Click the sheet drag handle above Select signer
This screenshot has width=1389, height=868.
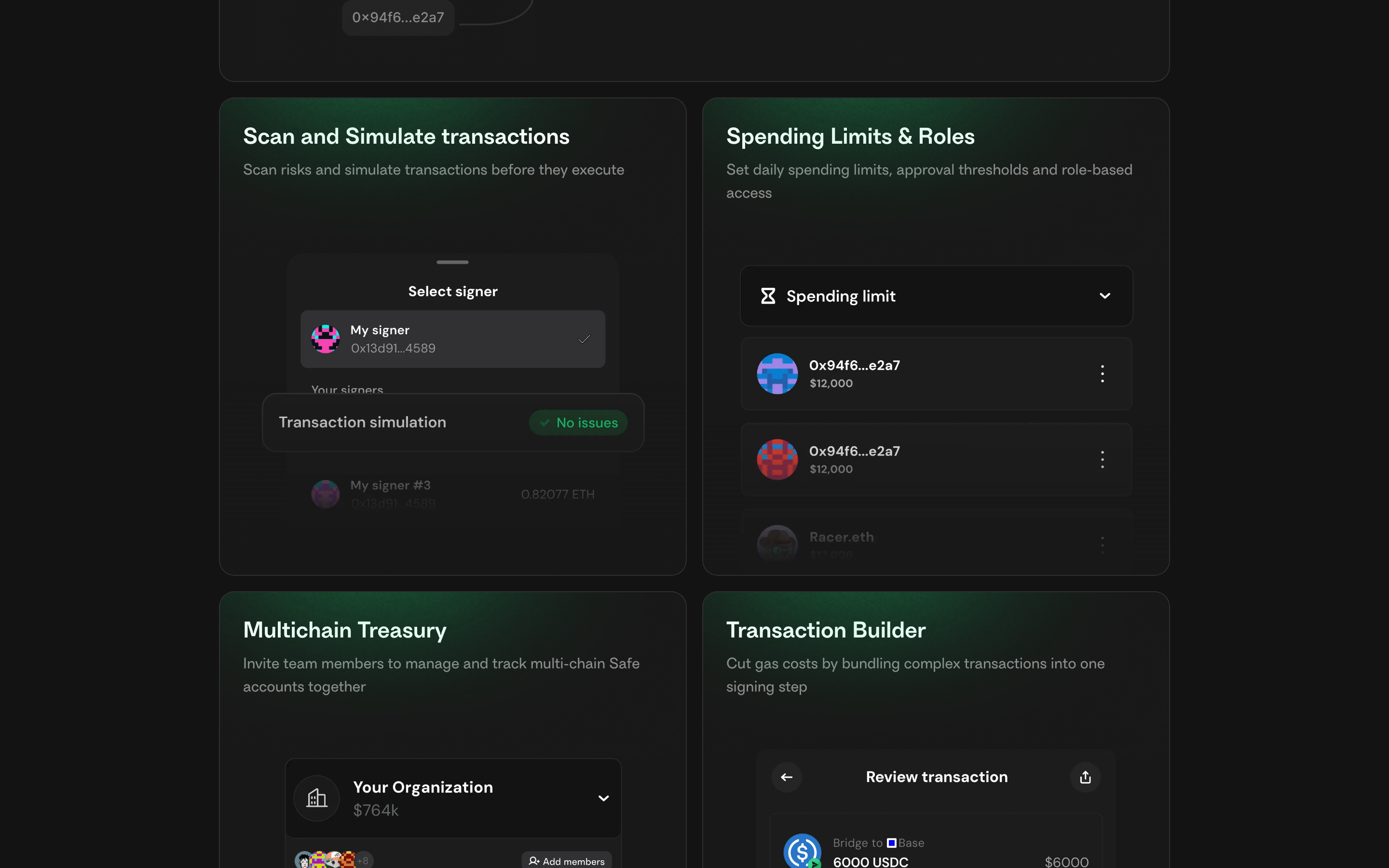click(452, 262)
